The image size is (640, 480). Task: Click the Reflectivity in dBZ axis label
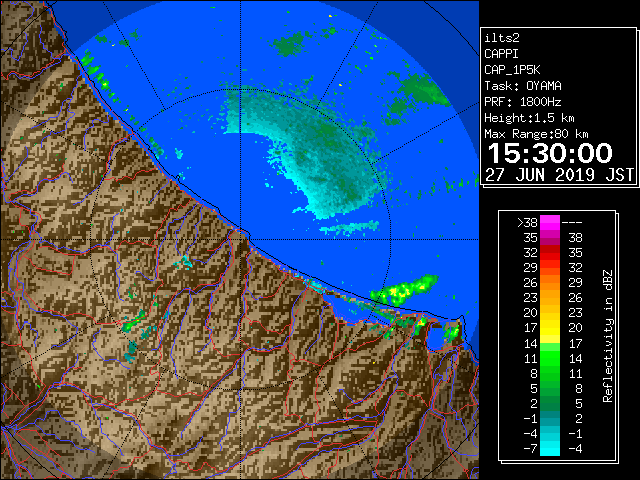coord(608,336)
